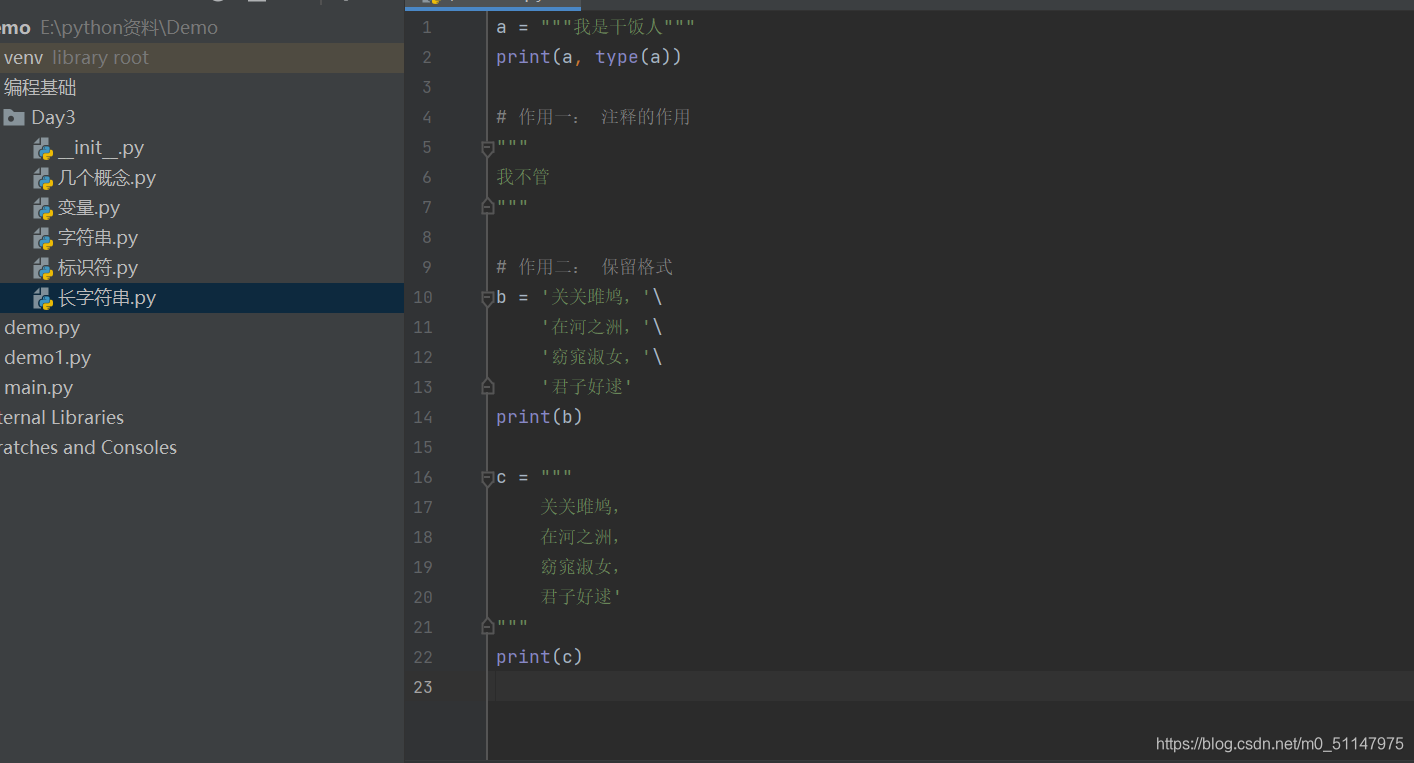Click print(b) on line 14

539,418
